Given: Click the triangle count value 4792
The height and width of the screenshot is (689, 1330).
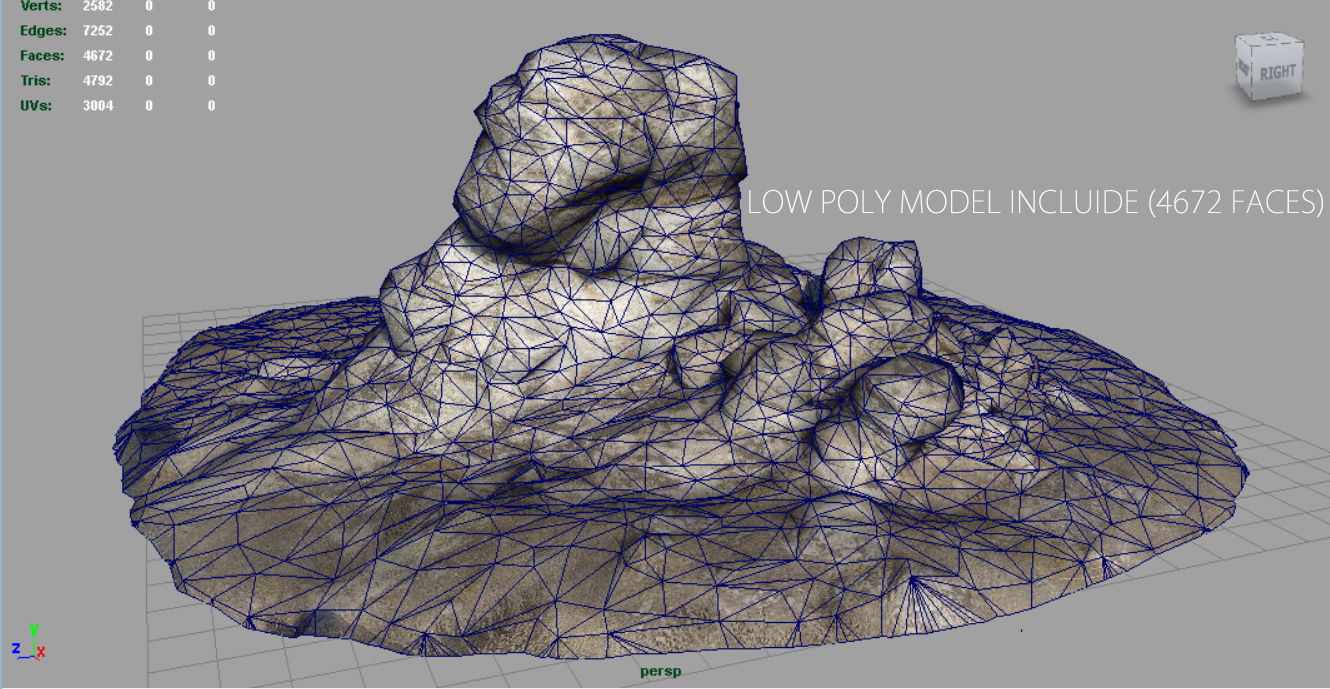Looking at the screenshot, I should point(98,81).
